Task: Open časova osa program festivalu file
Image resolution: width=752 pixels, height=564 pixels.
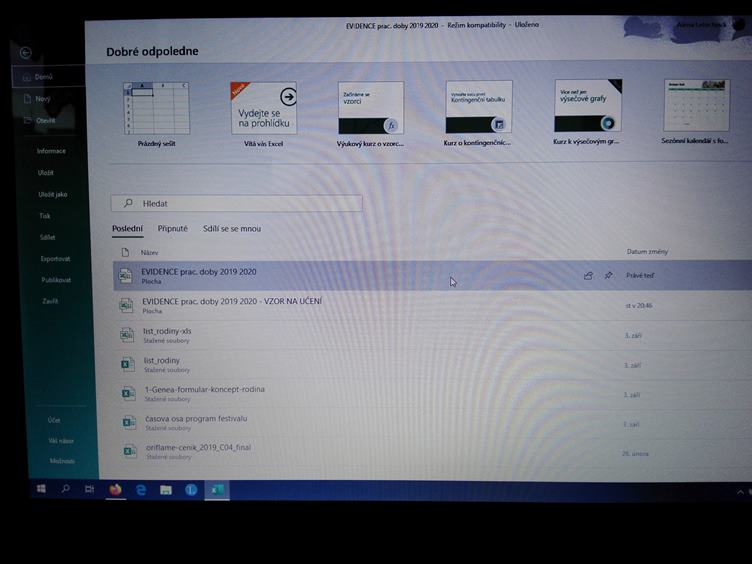Action: [x=435, y=423]
